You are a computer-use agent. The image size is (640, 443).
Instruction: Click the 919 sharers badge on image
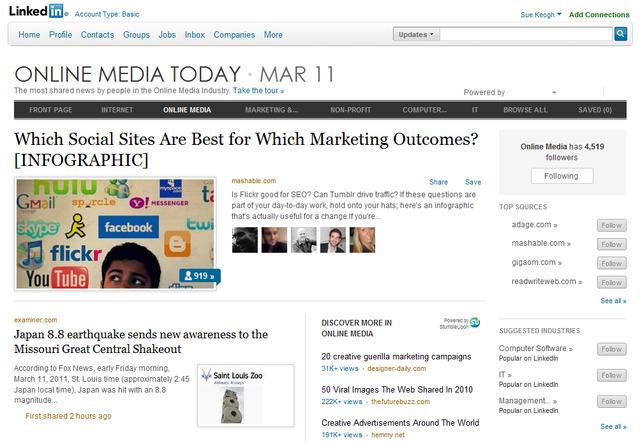click(200, 276)
